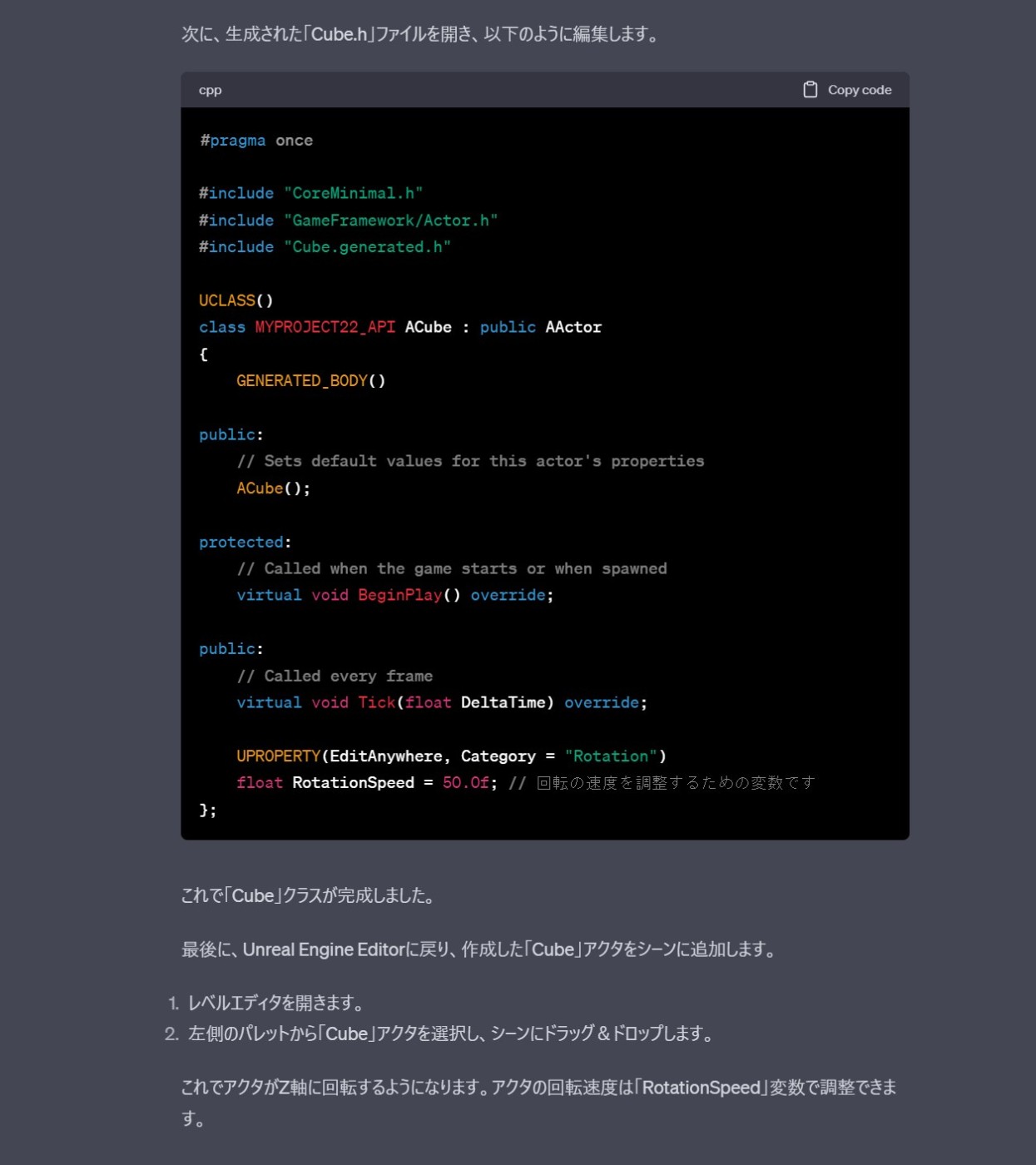
Task: Click the protected: keyword line
Action: click(245, 543)
